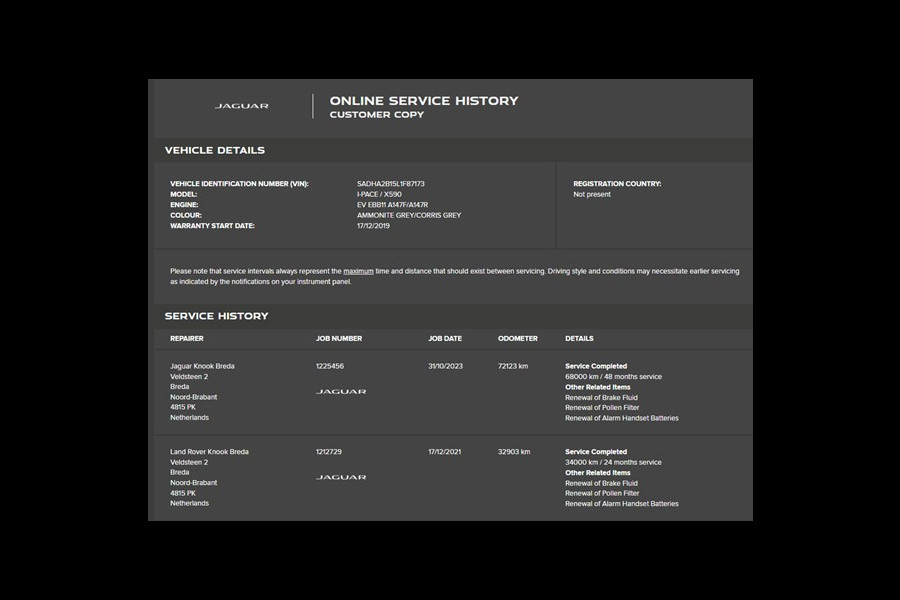Click the Details column header

pos(579,339)
